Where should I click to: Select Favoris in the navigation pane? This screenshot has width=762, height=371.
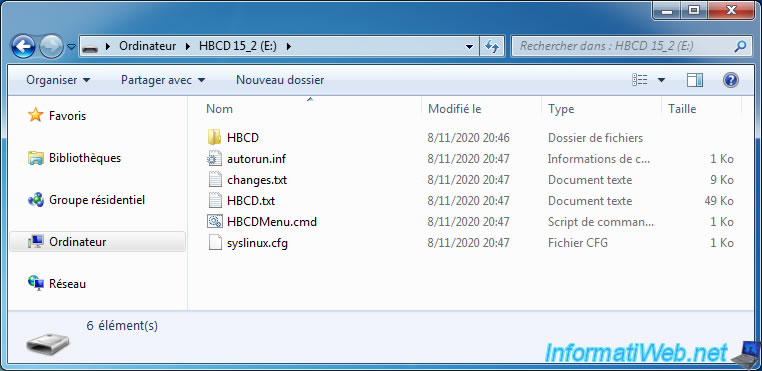pos(67,116)
